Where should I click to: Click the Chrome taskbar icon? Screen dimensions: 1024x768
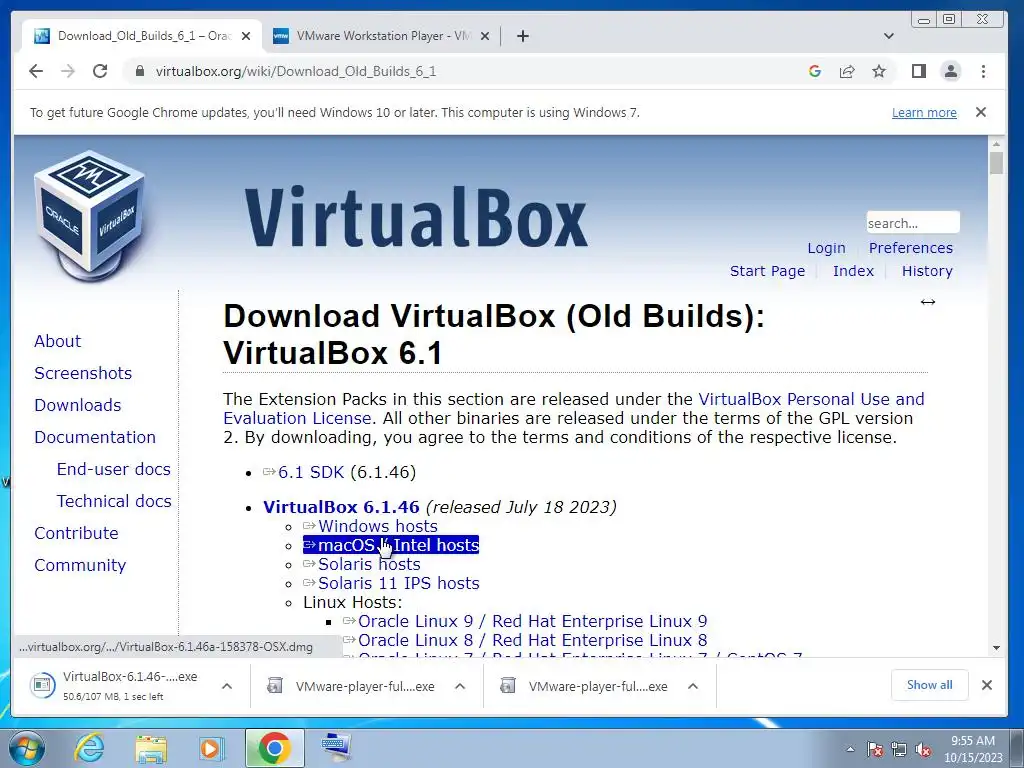pos(274,748)
